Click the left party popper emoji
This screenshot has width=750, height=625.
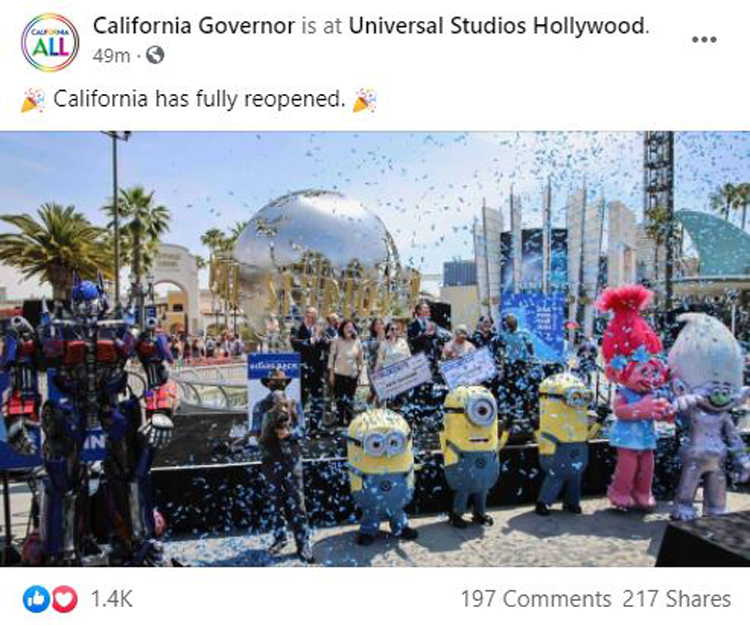[x=33, y=100]
